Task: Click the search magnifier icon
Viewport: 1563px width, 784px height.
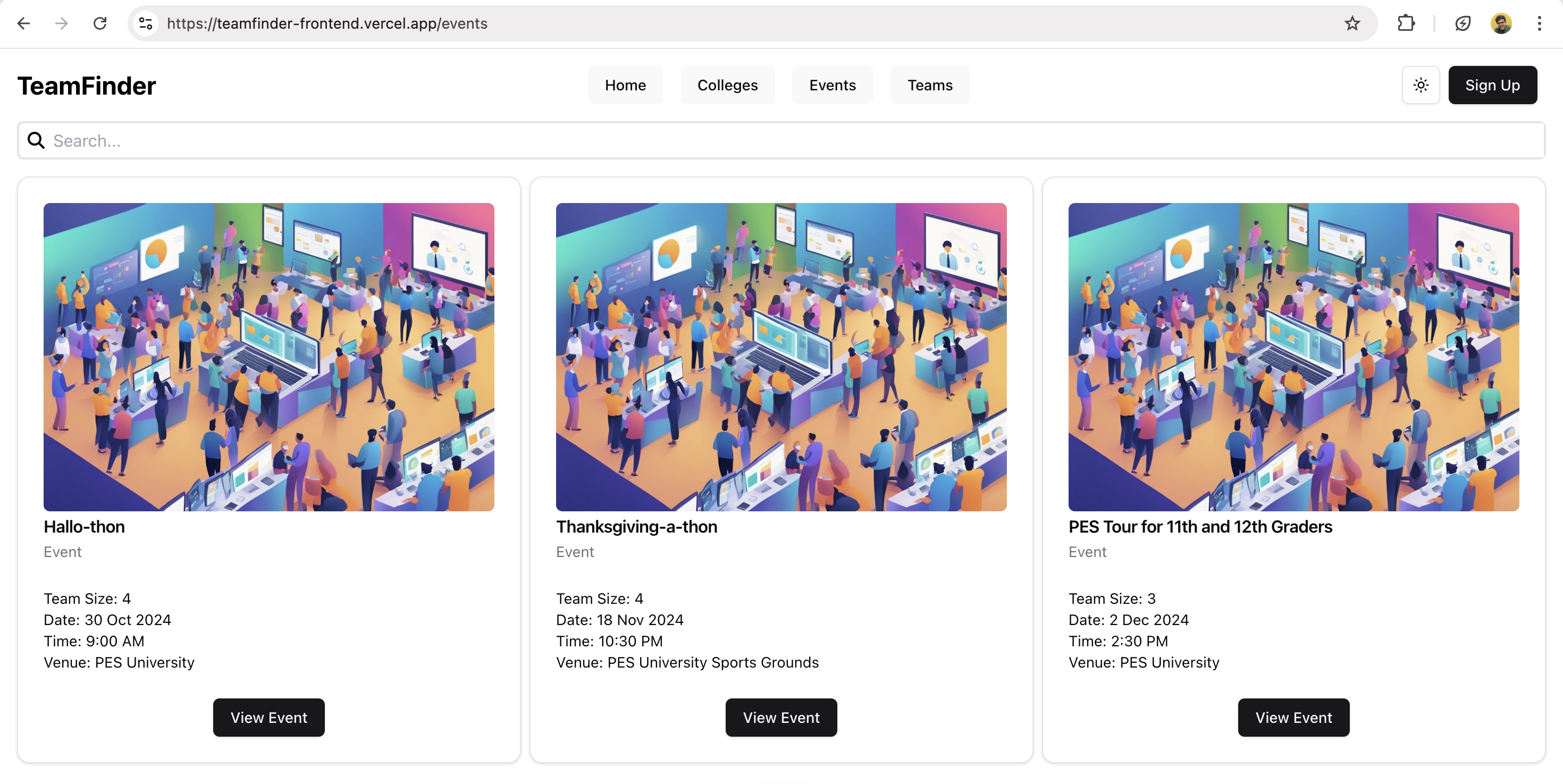Action: (36, 141)
